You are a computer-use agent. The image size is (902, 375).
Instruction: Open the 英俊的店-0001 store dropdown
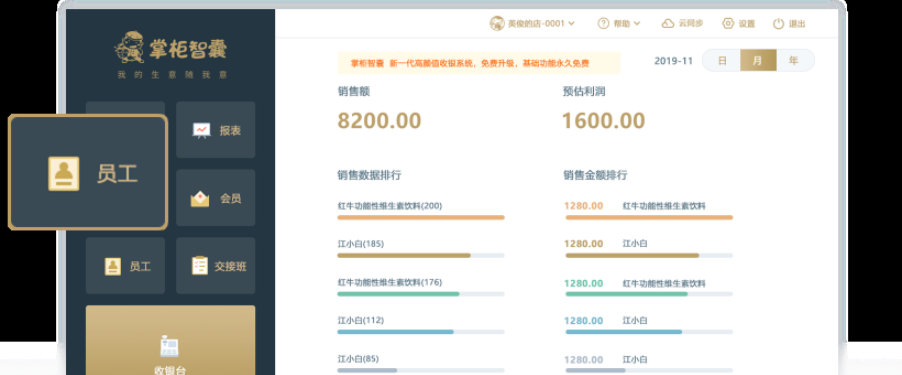[x=532, y=24]
